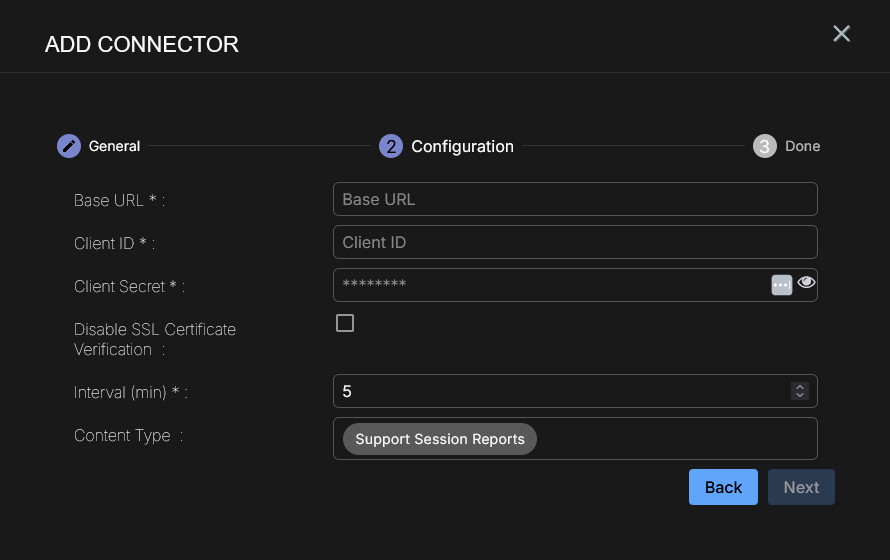
Task: Increase Interval value with up arrow
Action: tap(799, 387)
